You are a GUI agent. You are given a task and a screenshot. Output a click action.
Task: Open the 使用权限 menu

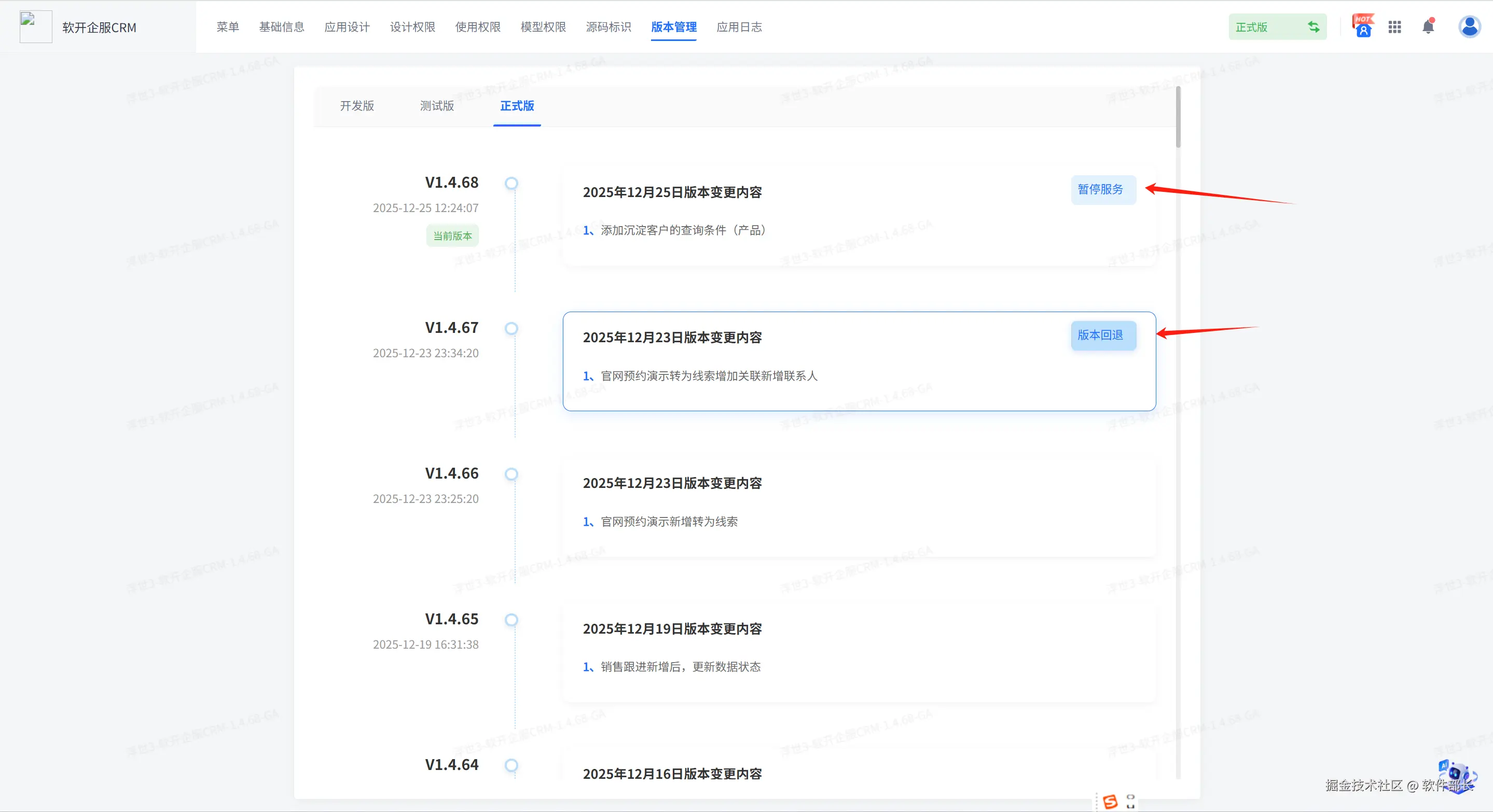click(x=478, y=27)
